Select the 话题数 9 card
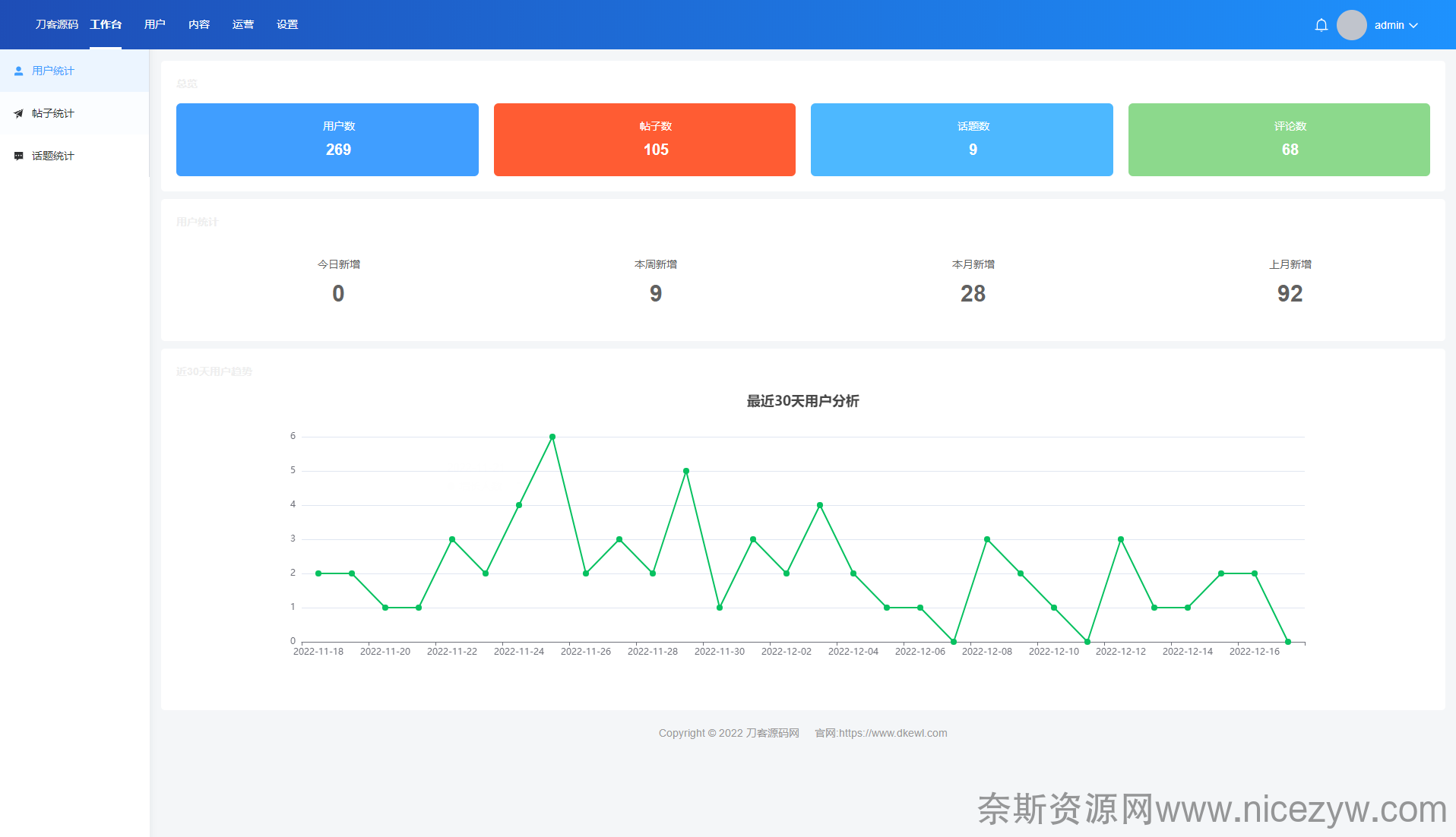 [x=961, y=140]
